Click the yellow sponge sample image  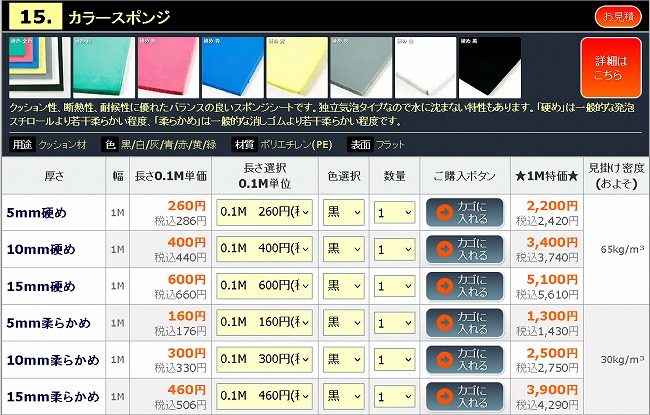pos(295,67)
